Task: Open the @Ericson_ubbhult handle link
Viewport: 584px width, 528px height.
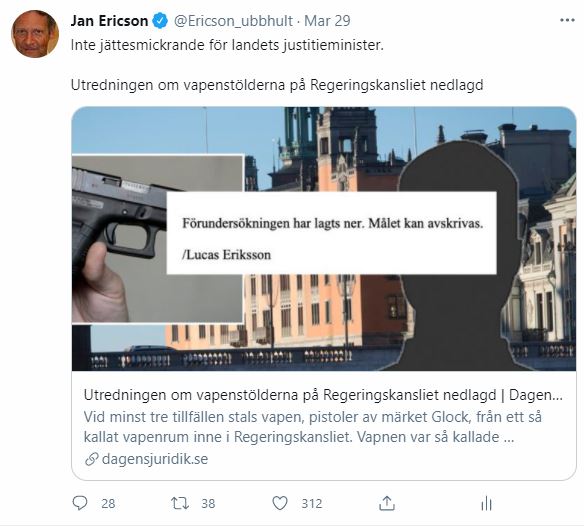Action: [x=233, y=21]
